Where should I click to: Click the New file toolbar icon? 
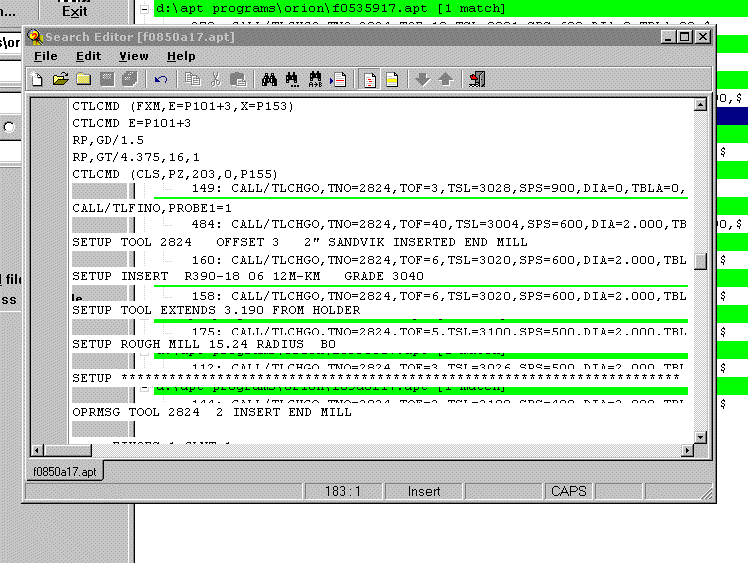click(37, 79)
